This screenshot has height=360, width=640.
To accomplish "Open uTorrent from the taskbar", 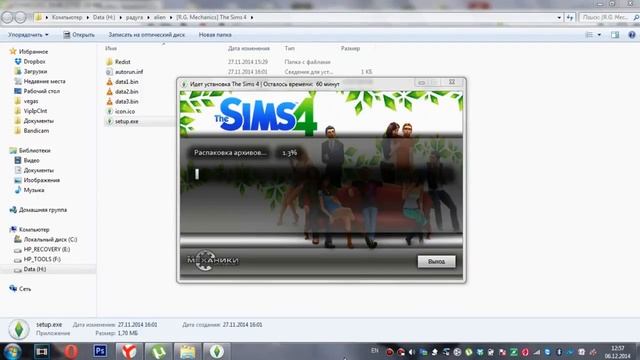I will click(158, 351).
